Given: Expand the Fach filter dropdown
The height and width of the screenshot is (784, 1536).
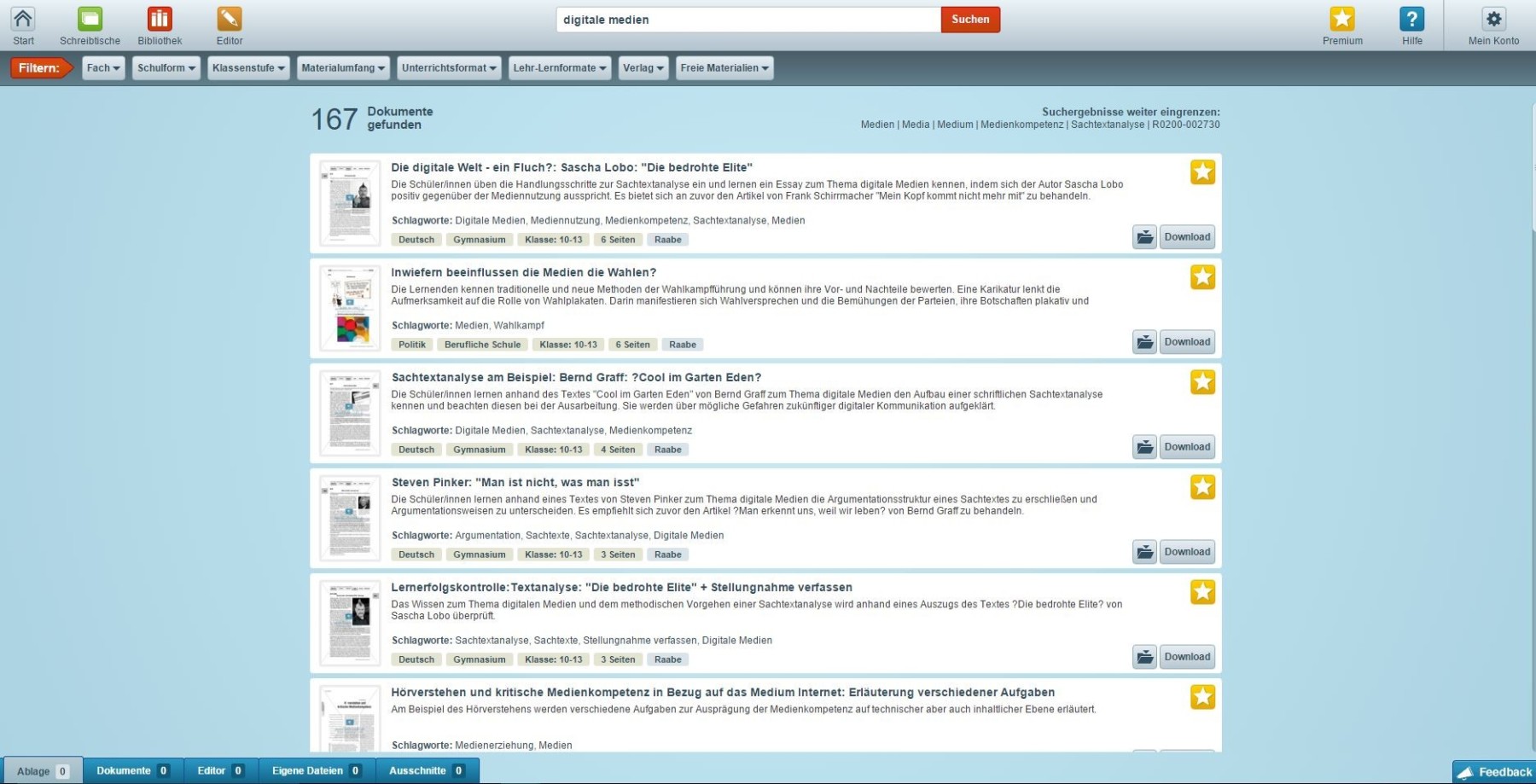Looking at the screenshot, I should point(103,68).
